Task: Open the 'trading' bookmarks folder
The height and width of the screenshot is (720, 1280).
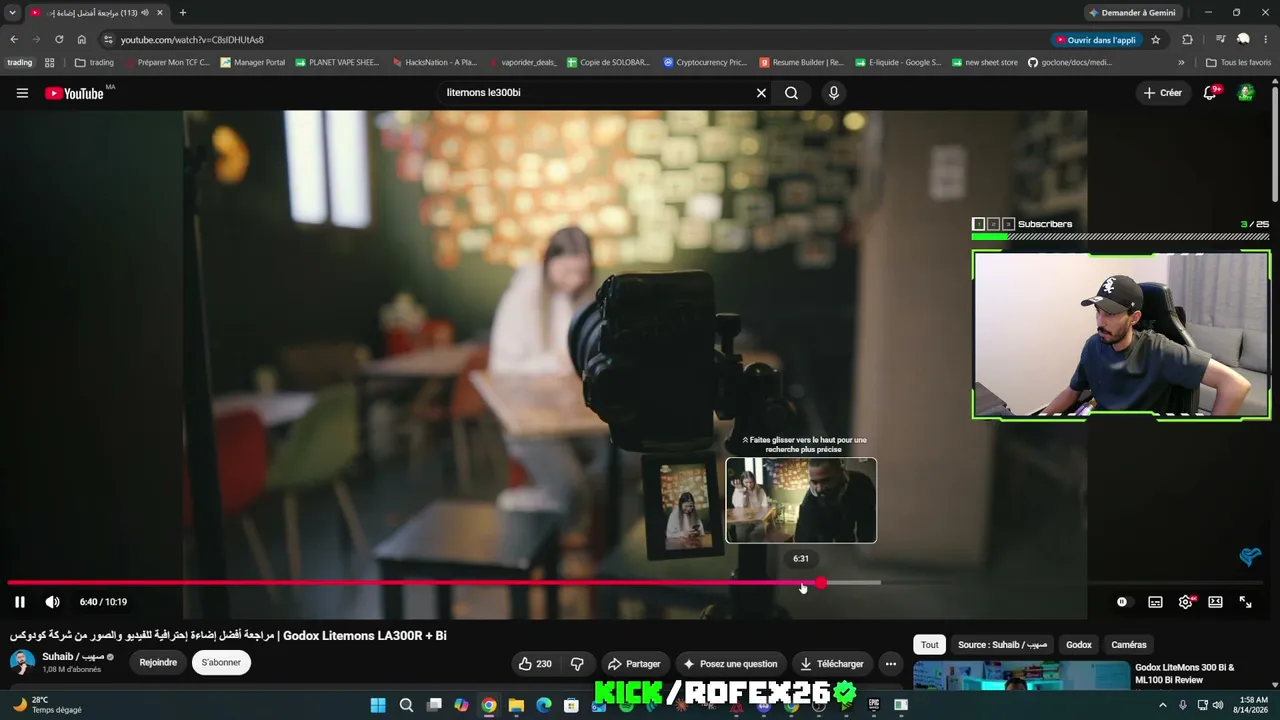Action: point(94,62)
